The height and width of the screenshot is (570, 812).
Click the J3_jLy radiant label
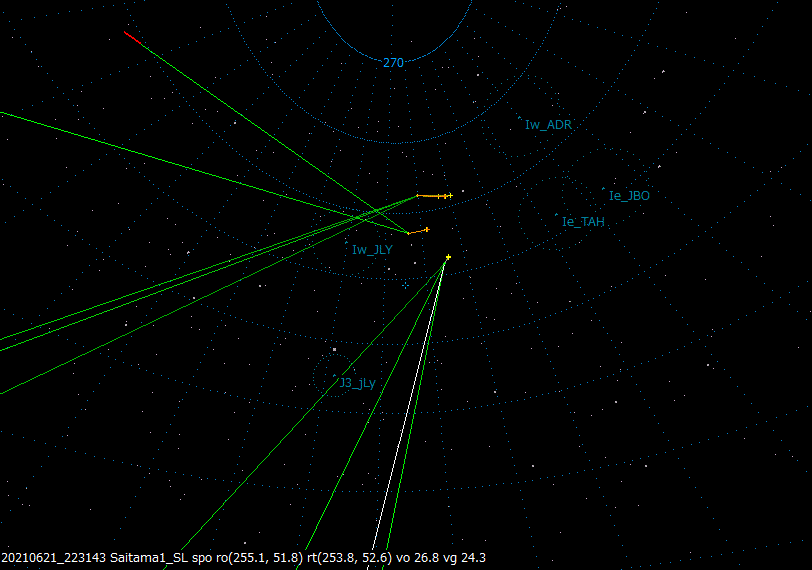(x=357, y=383)
